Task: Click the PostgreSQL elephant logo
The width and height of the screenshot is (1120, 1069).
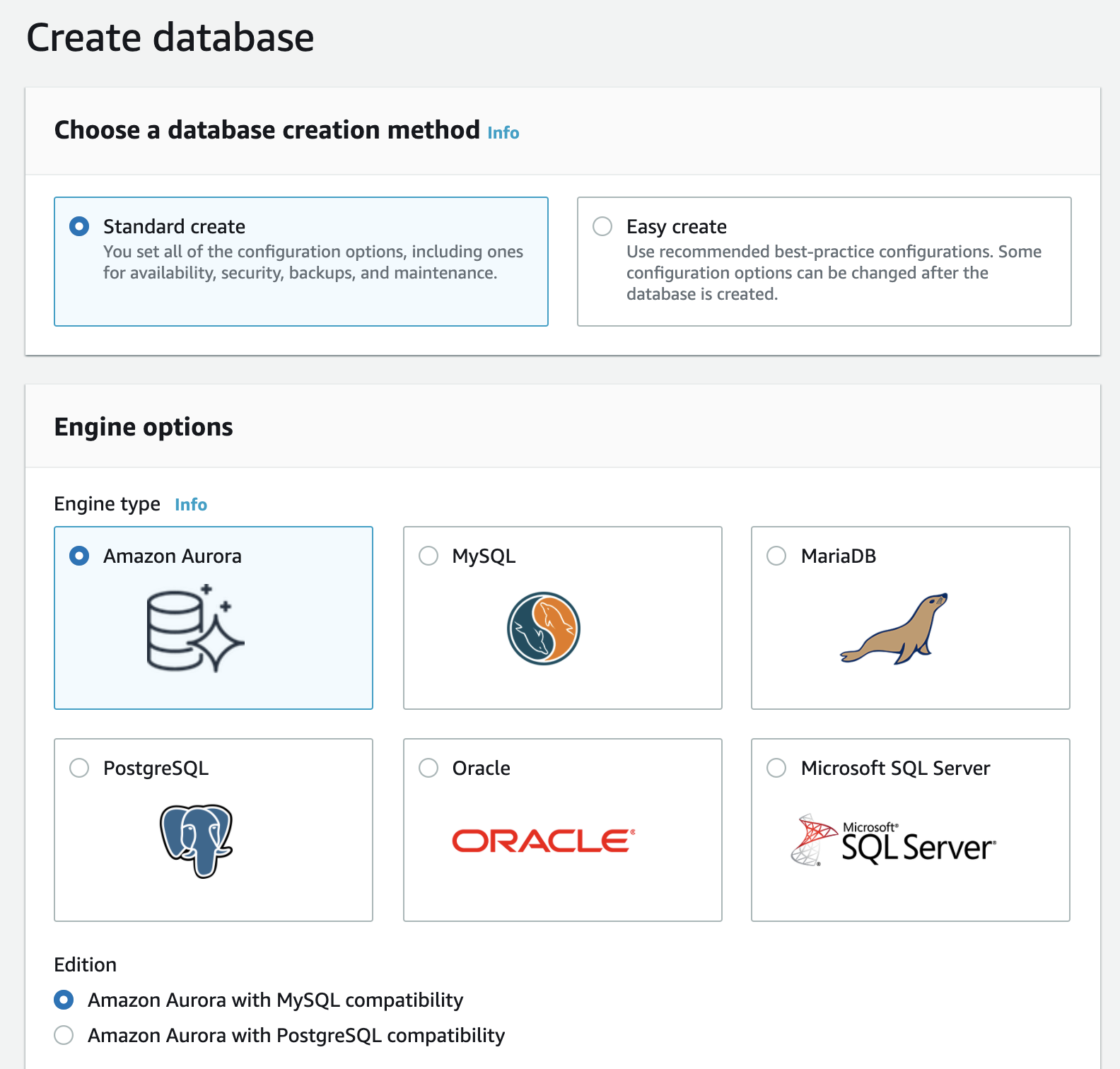Action: (197, 841)
